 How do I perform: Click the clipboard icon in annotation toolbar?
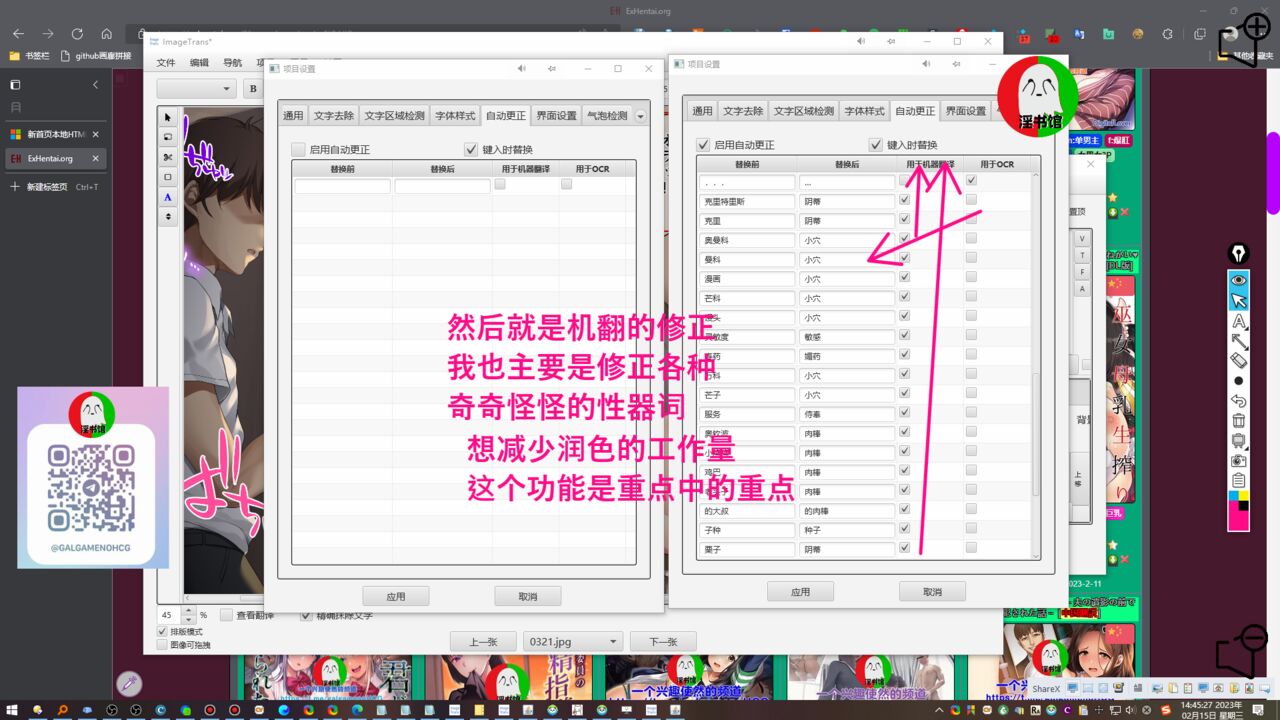click(x=1238, y=480)
